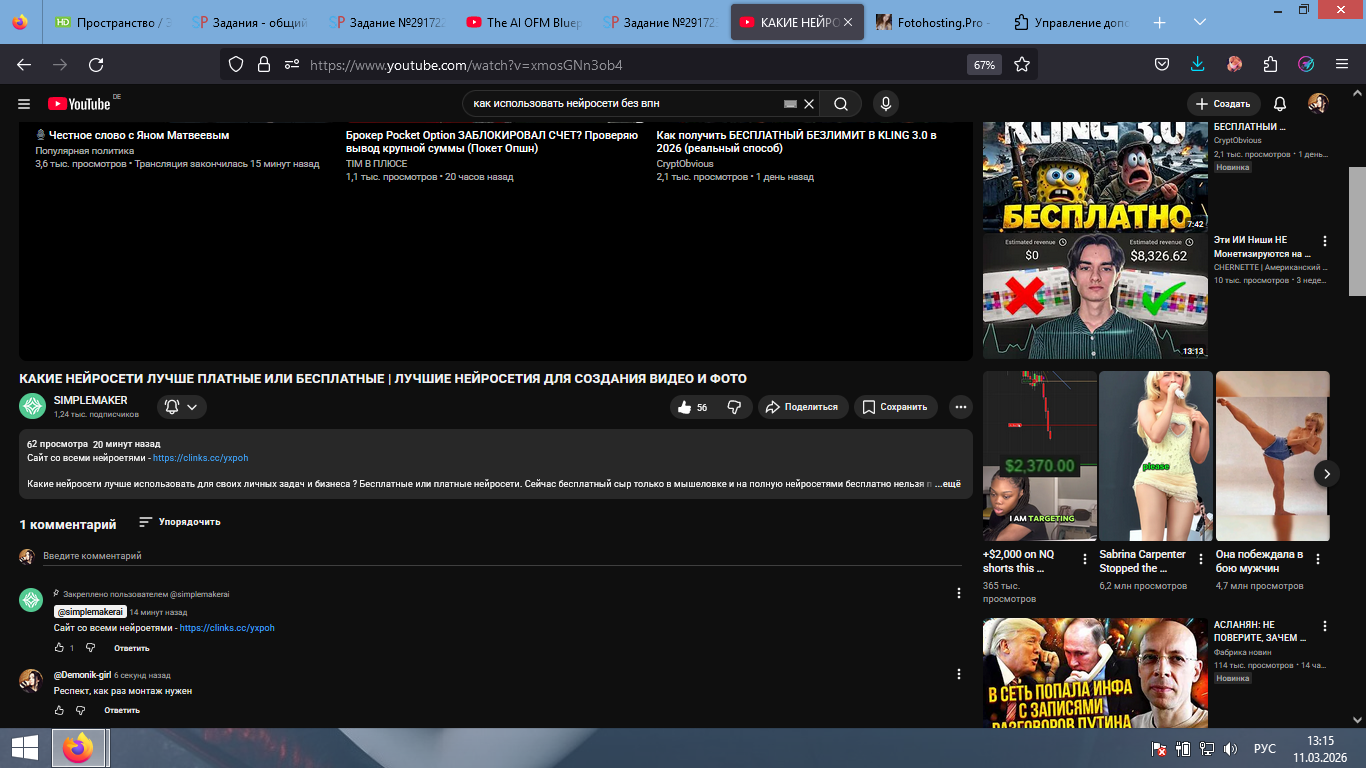The image size is (1366, 768).
Task: Save page to Pocket
Action: tap(1162, 64)
